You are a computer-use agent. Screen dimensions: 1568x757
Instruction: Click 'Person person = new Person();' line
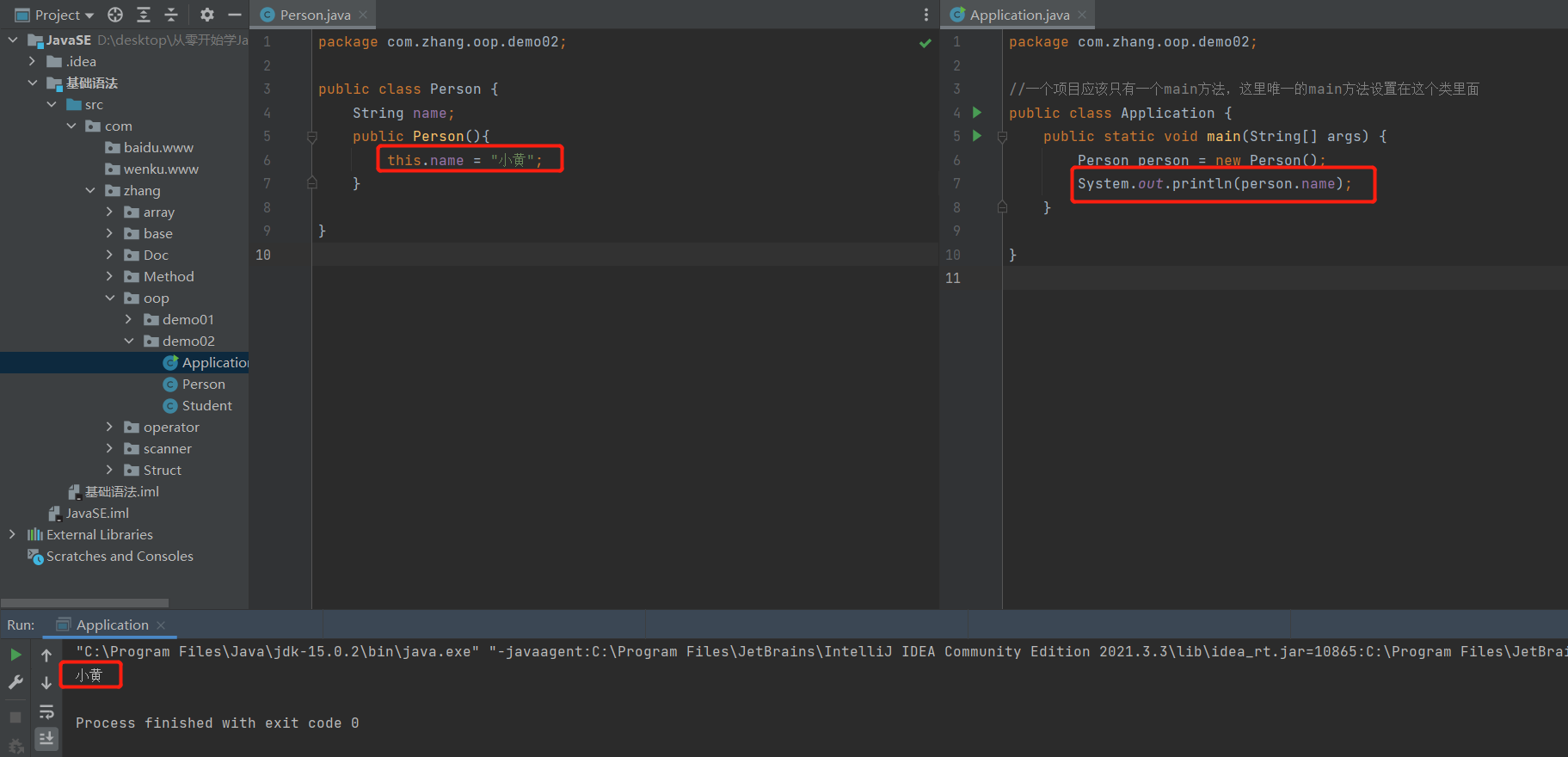1202,160
